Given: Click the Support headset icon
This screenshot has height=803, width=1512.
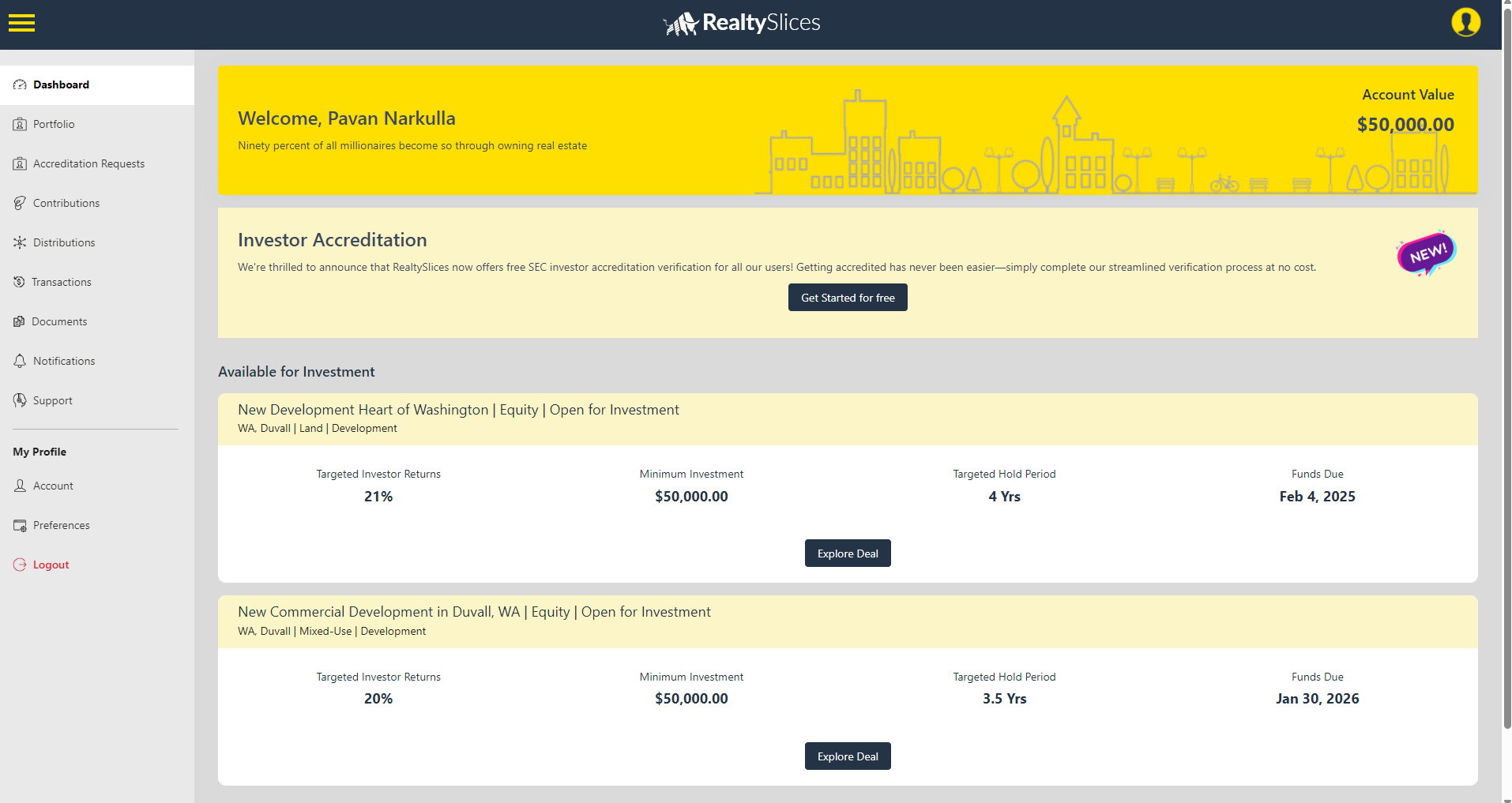Looking at the screenshot, I should pos(20,400).
